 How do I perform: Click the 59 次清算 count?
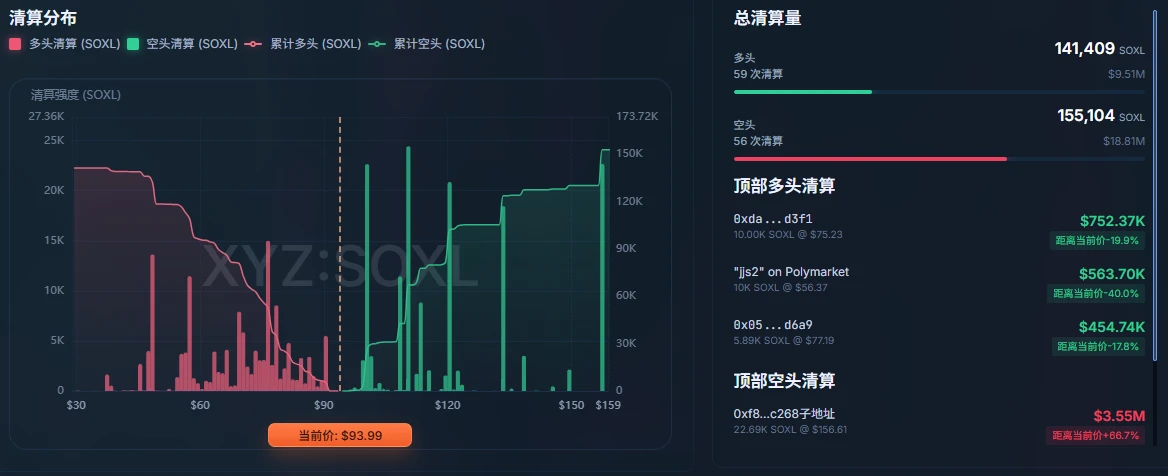pos(758,74)
